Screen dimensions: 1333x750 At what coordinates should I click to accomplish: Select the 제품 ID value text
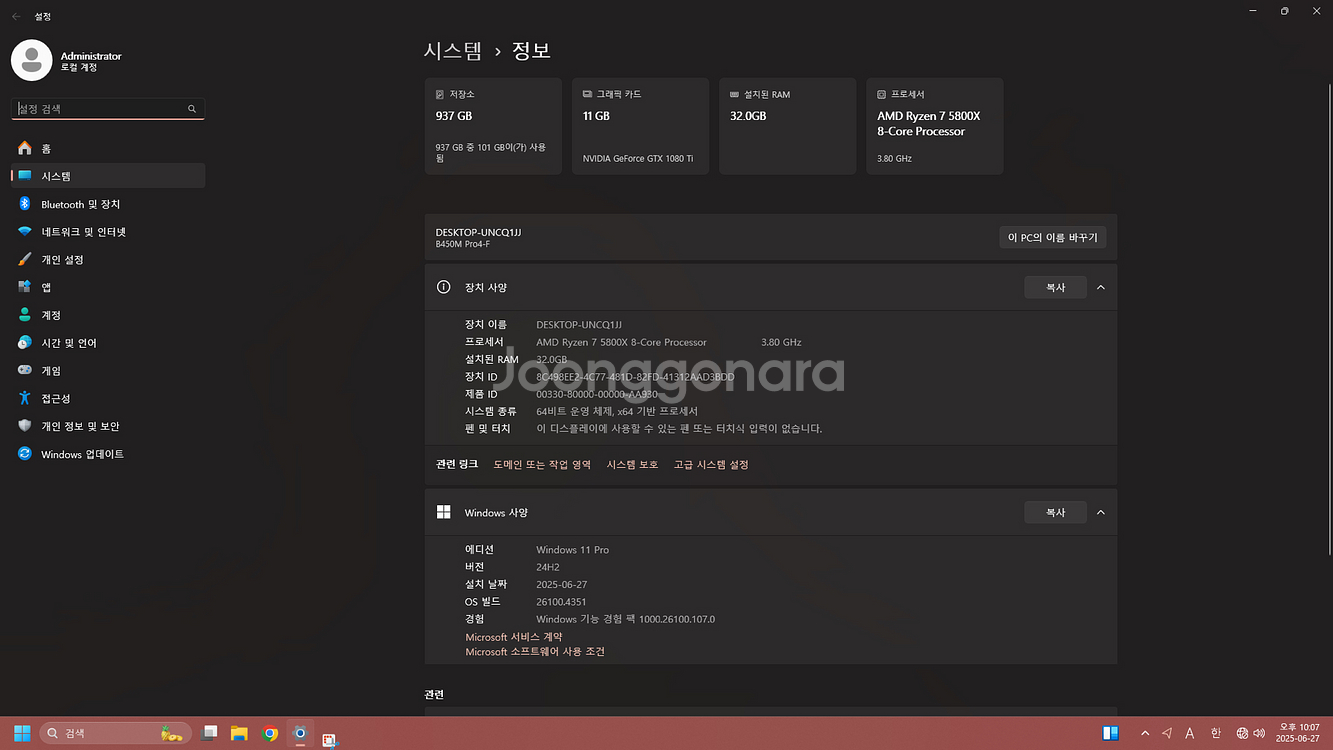[x=598, y=394]
